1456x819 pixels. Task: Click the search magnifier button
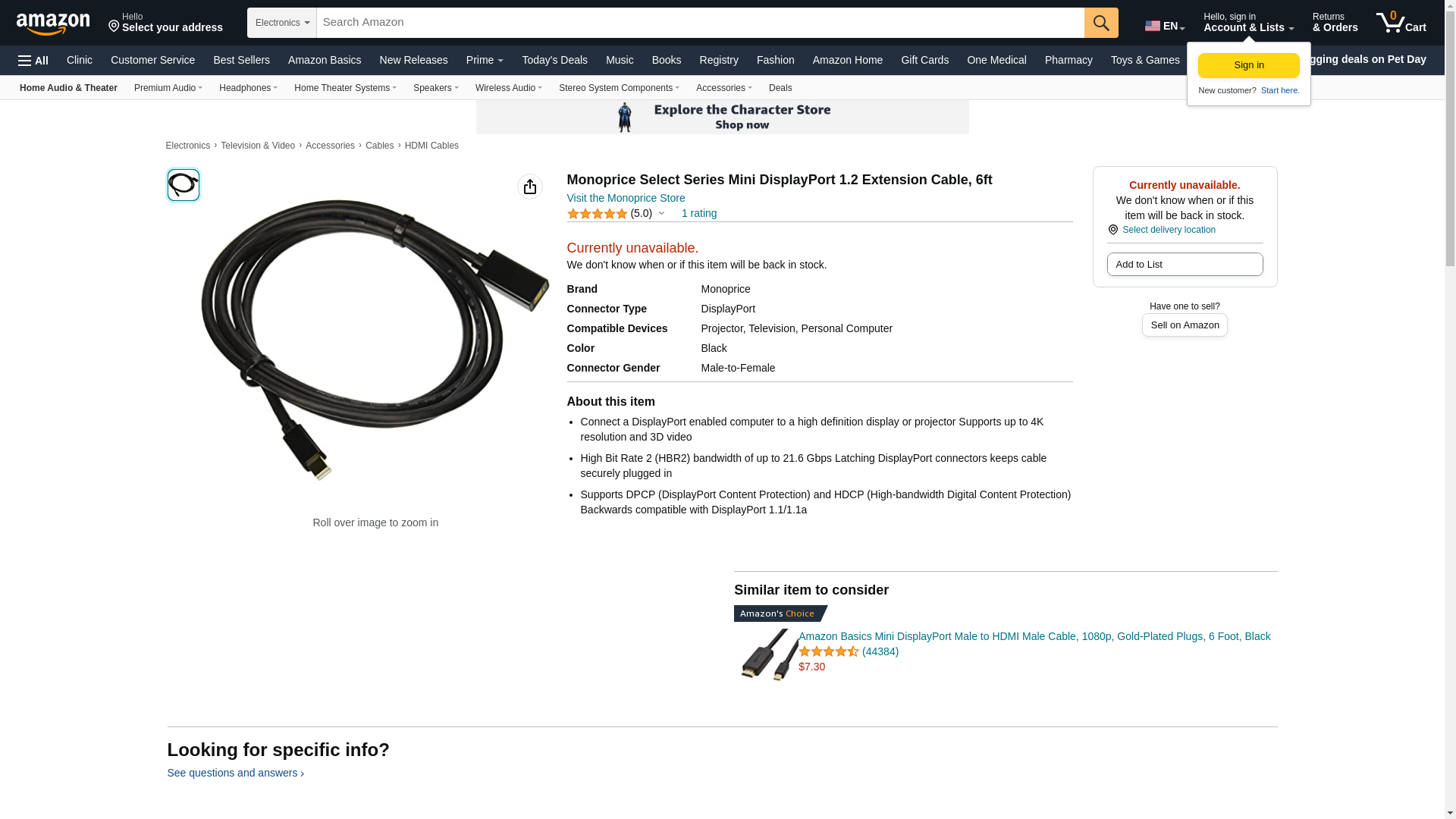1101,23
